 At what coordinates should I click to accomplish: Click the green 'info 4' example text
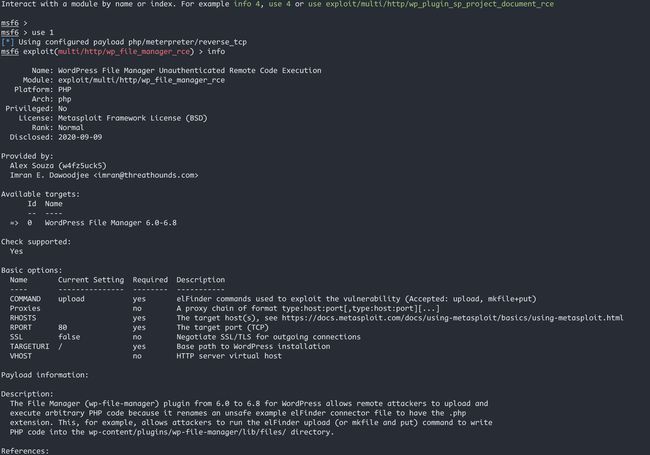(246, 4)
